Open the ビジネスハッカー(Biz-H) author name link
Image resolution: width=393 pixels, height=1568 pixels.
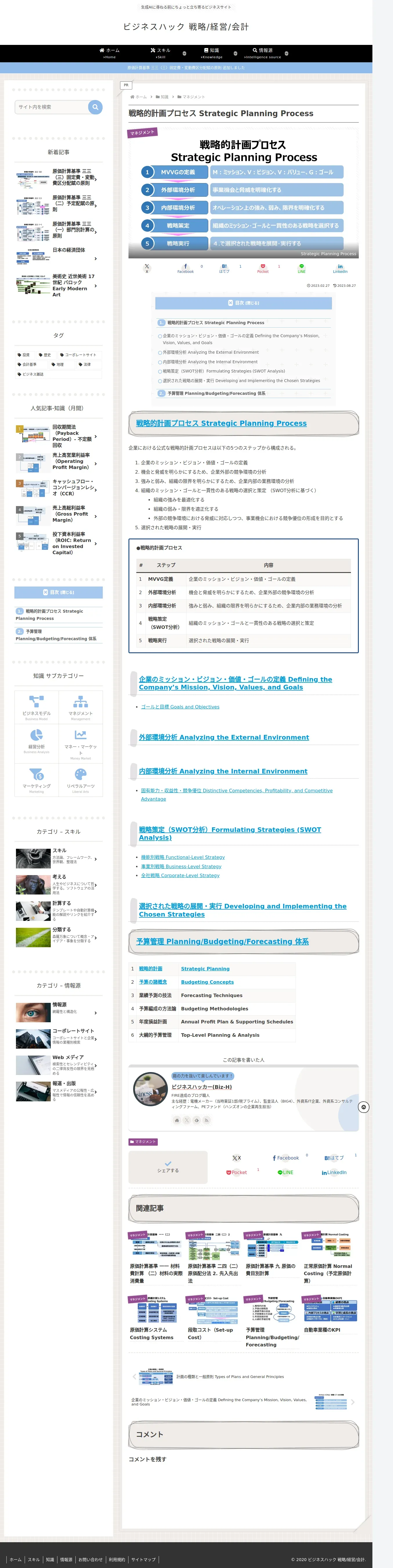pyautogui.click(x=202, y=1087)
